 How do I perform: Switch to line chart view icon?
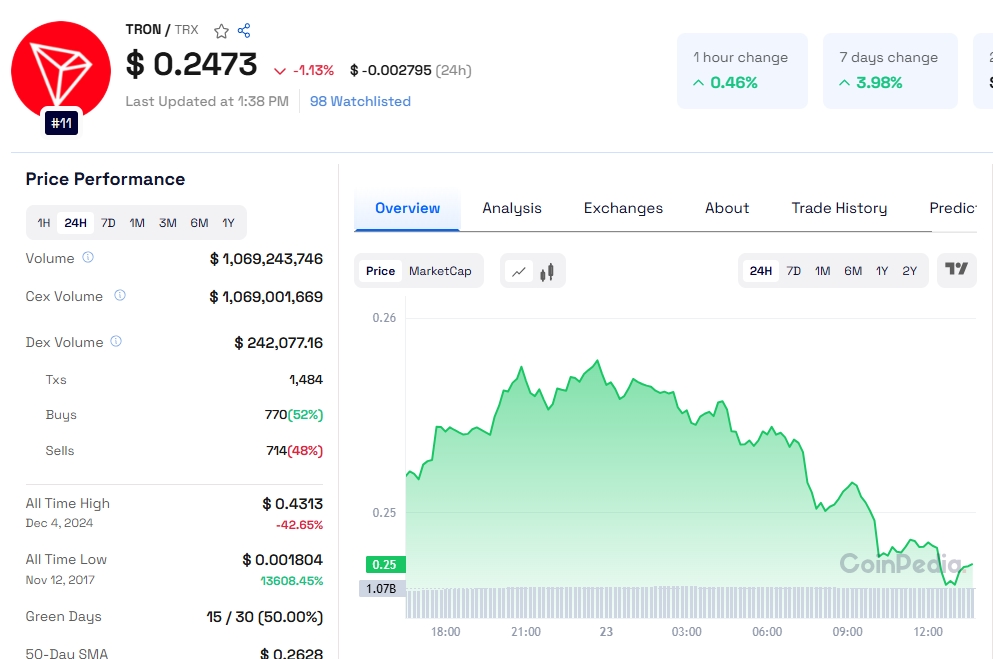(x=519, y=271)
